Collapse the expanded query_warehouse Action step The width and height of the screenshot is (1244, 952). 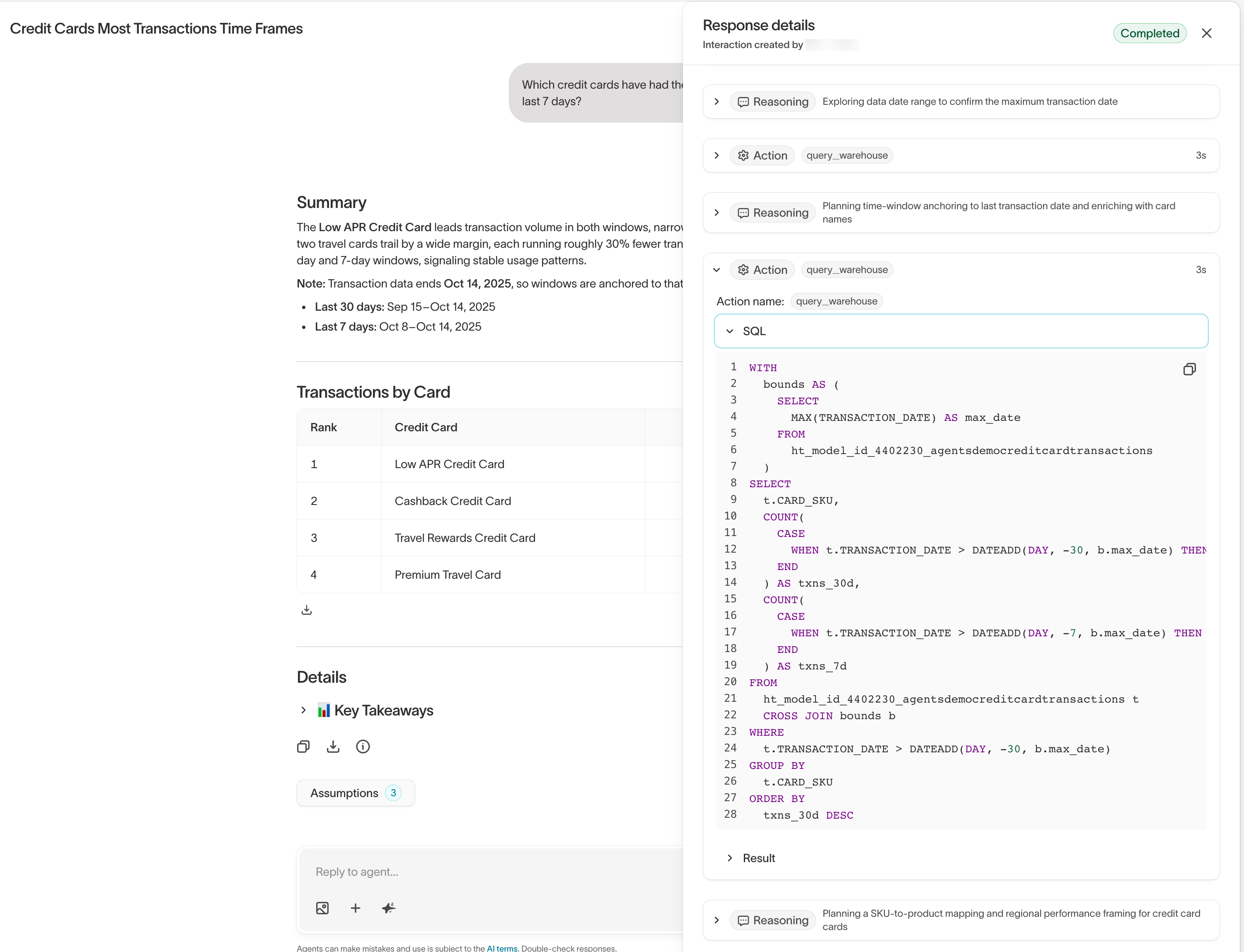click(x=716, y=270)
